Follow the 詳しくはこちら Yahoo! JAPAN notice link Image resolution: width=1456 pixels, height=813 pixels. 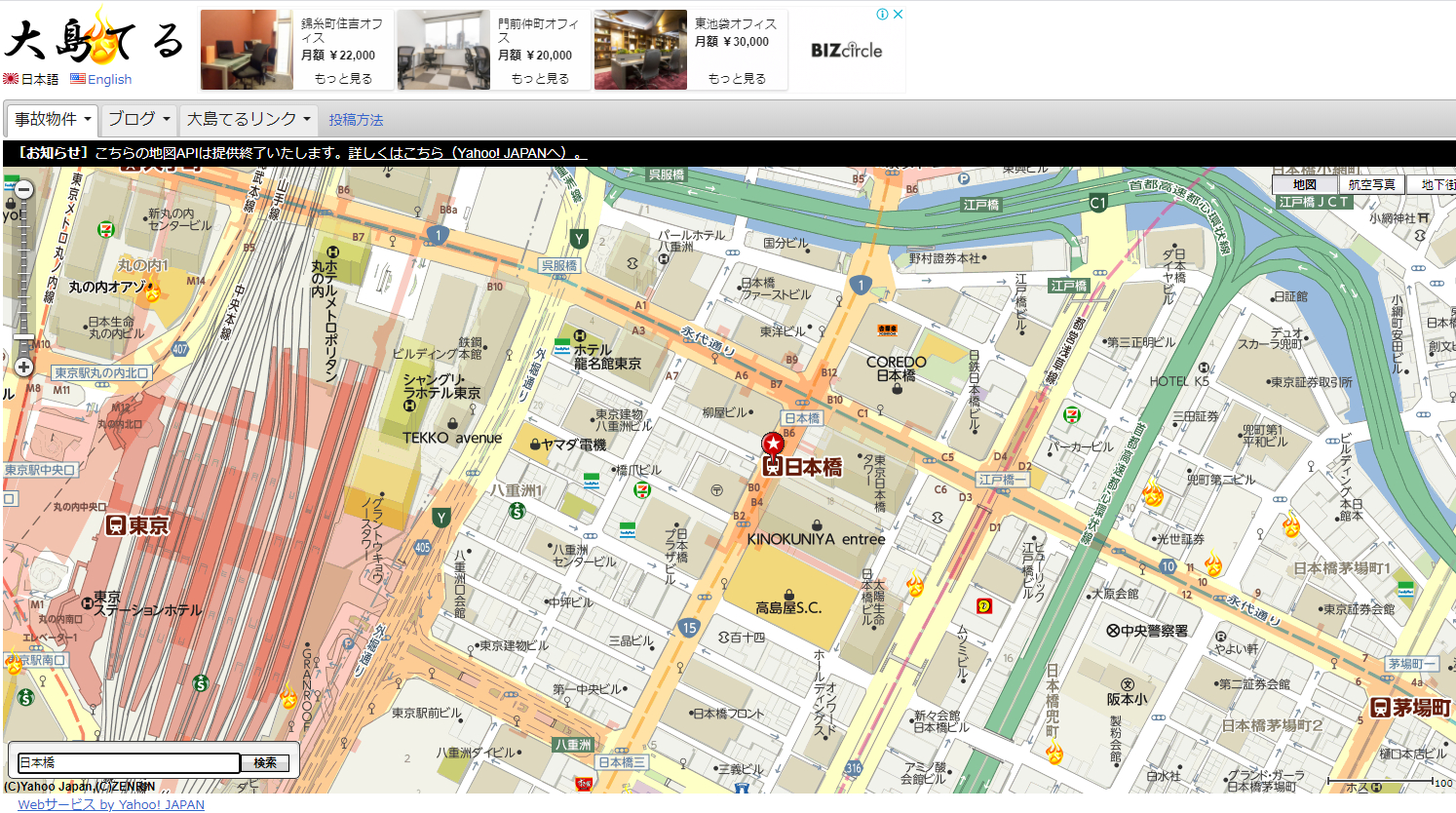pos(467,153)
